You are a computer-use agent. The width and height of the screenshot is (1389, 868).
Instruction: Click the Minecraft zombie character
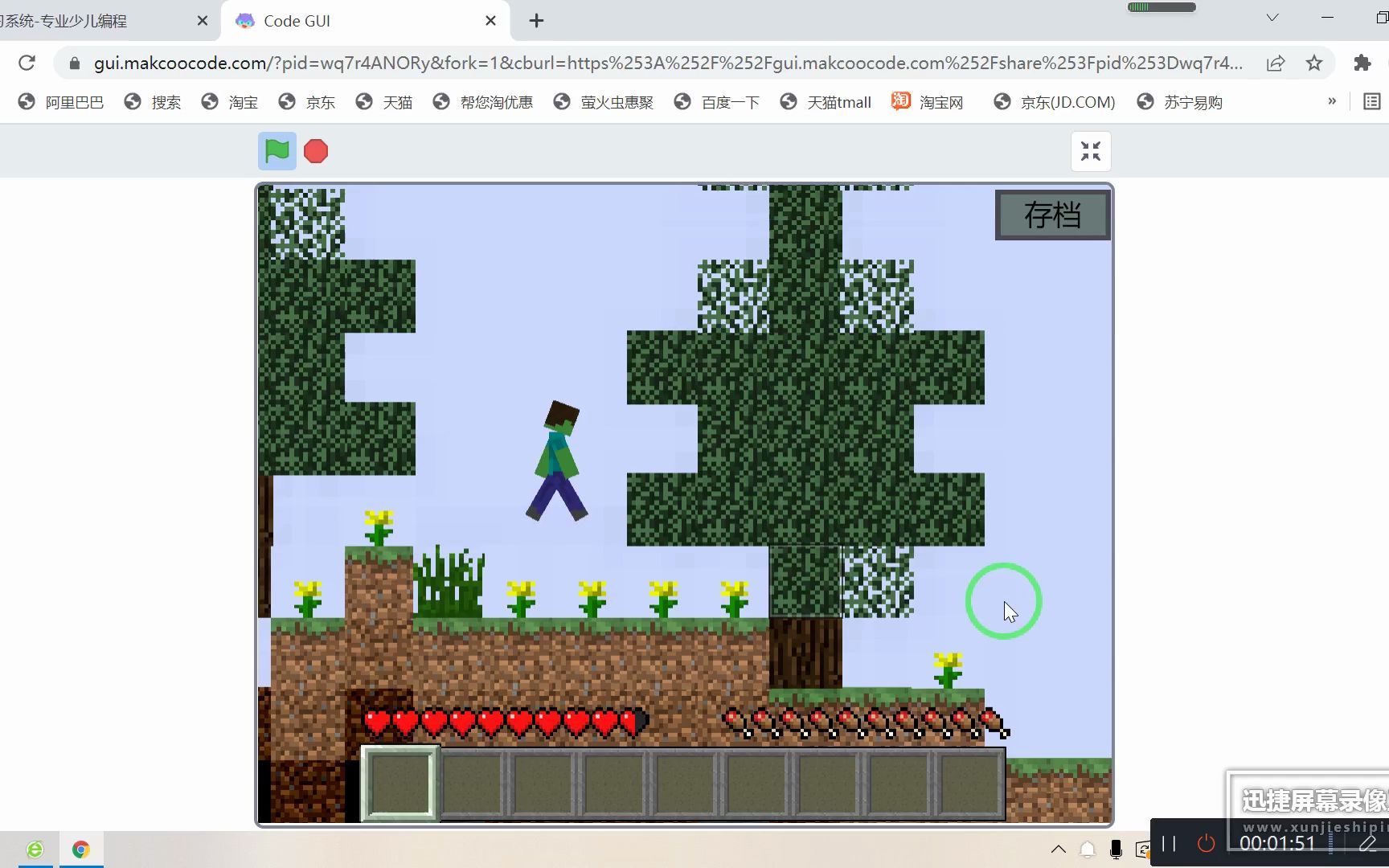(557, 461)
